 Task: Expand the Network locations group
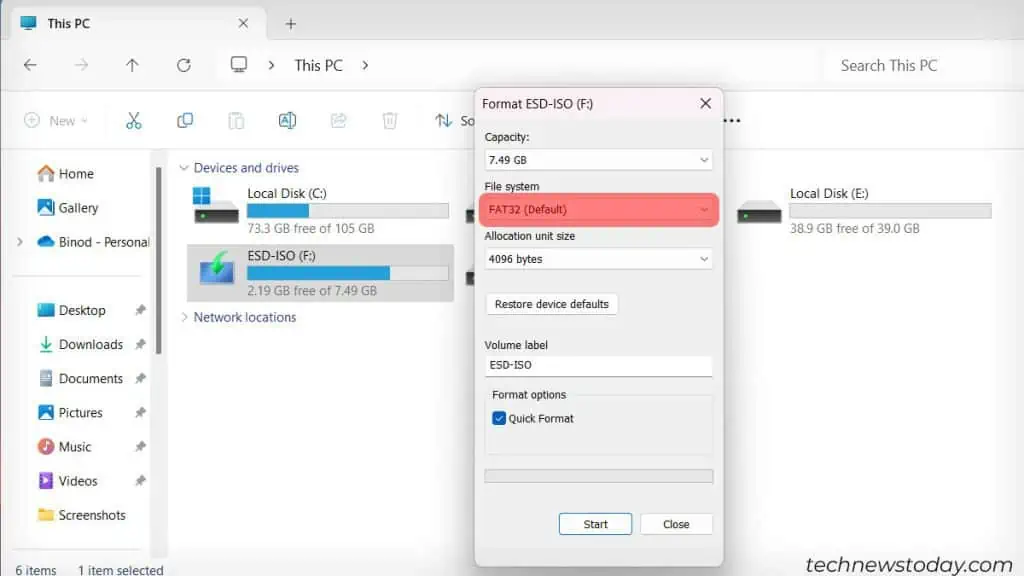[184, 317]
